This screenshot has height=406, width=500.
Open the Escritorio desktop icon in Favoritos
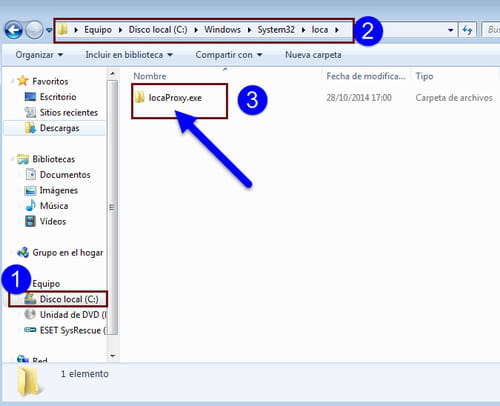point(30,97)
